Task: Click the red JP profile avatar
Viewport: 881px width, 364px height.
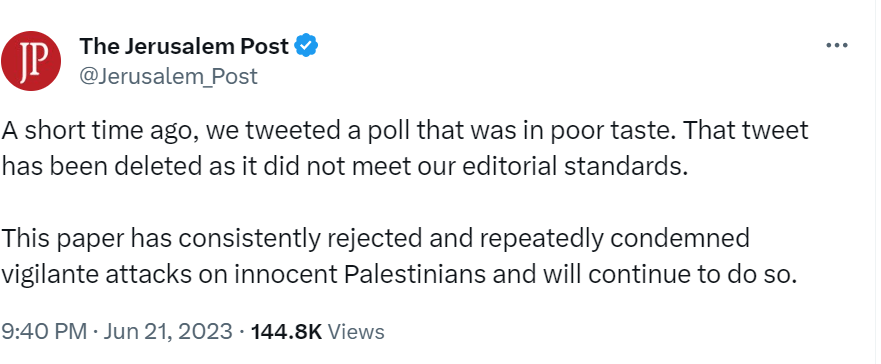Action: (31, 61)
